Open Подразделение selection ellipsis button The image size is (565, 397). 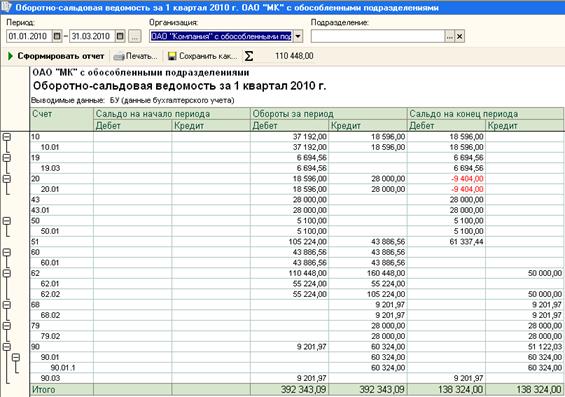click(x=449, y=36)
